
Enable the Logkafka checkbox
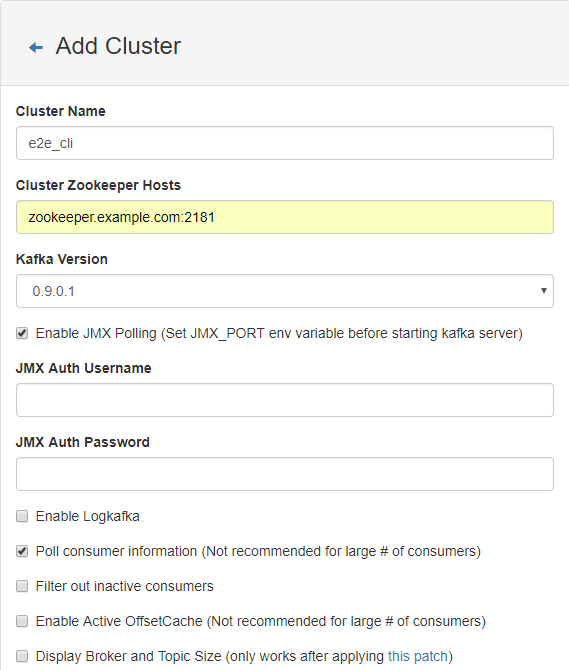tap(22, 516)
